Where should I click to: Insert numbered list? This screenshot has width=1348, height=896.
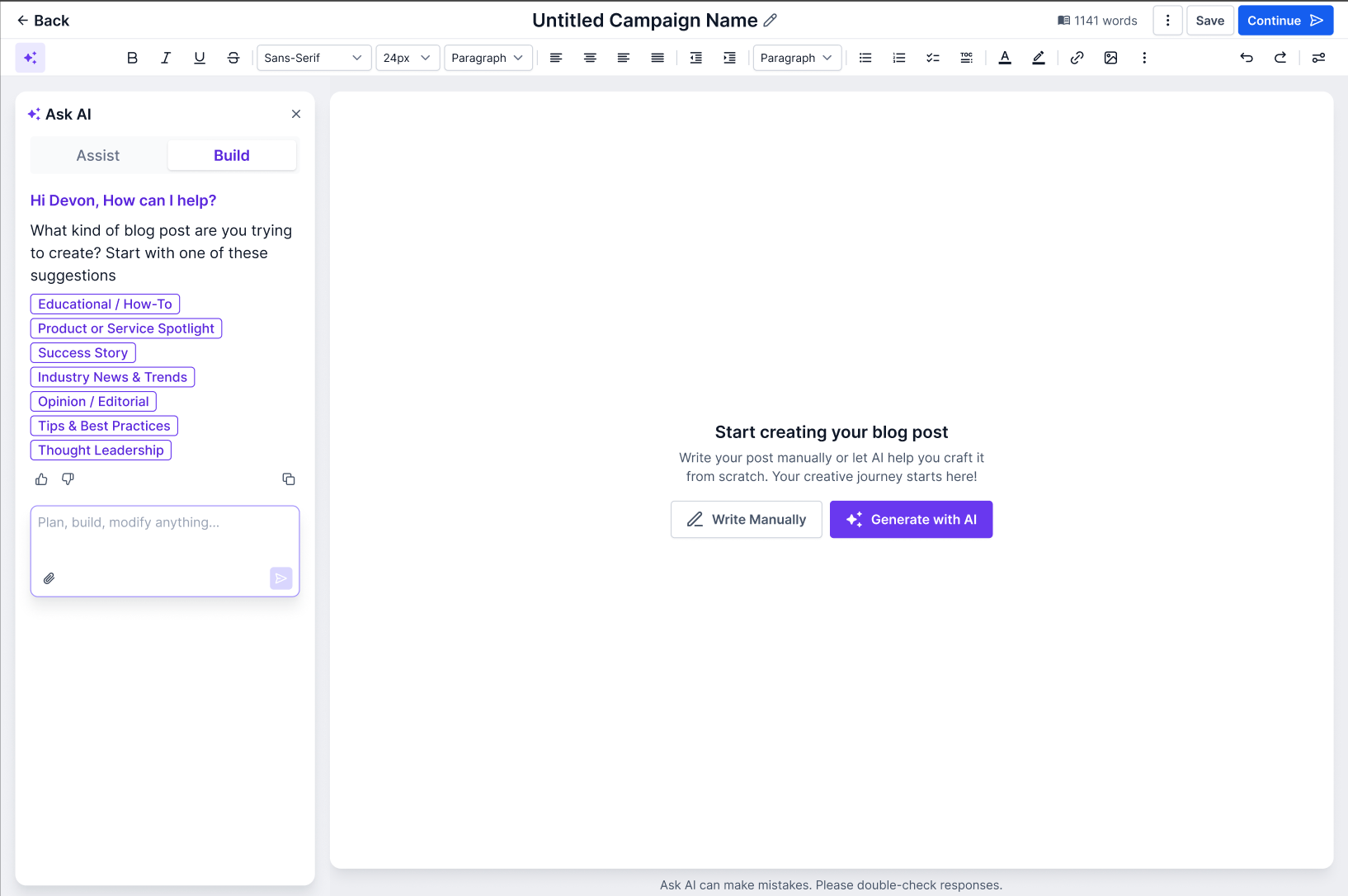coord(899,58)
